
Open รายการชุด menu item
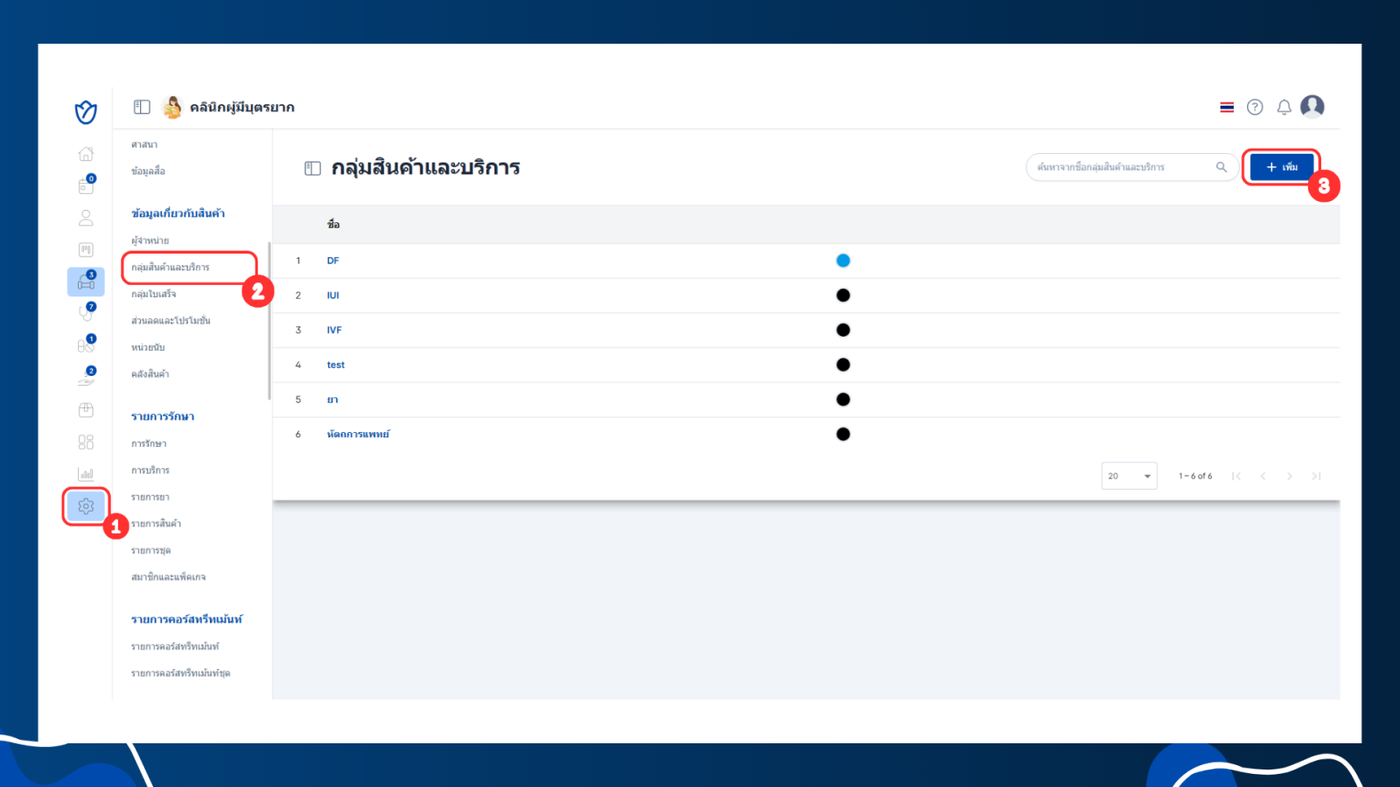[x=151, y=551]
